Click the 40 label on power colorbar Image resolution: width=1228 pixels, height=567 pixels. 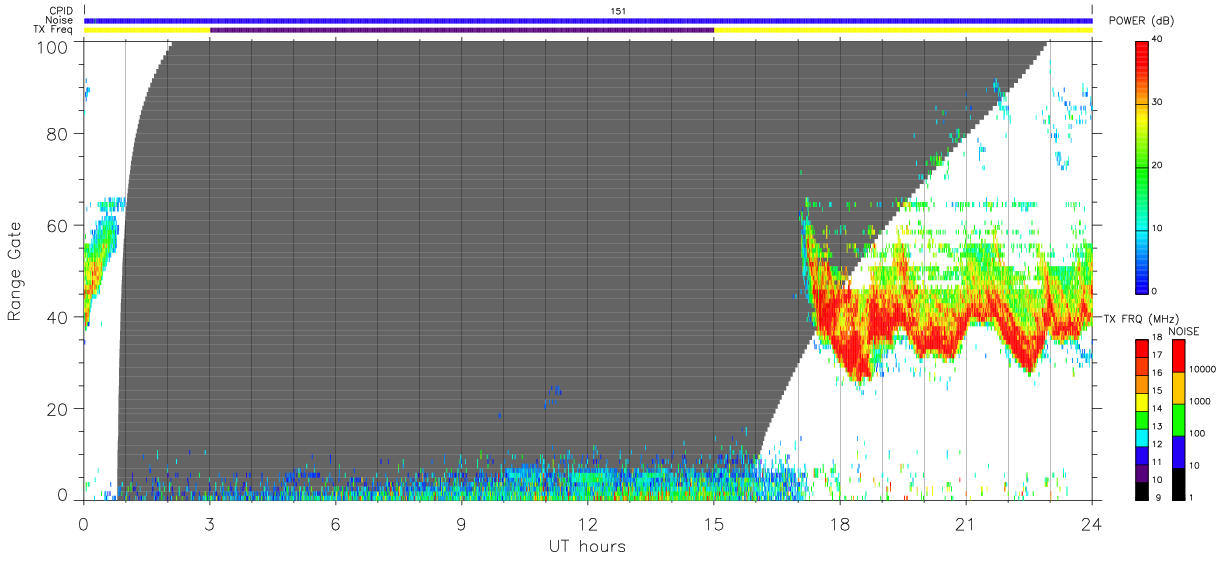pos(1159,40)
